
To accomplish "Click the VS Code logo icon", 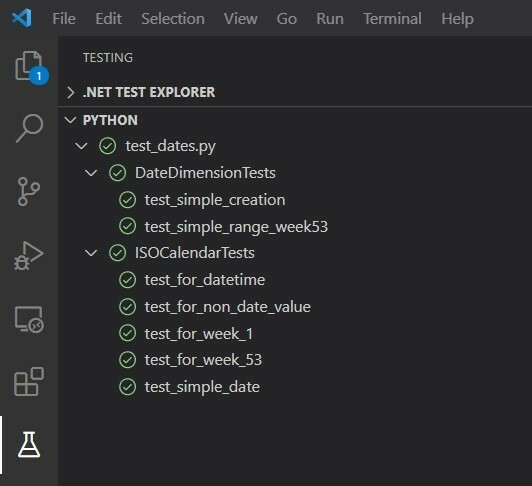I will click(22, 18).
